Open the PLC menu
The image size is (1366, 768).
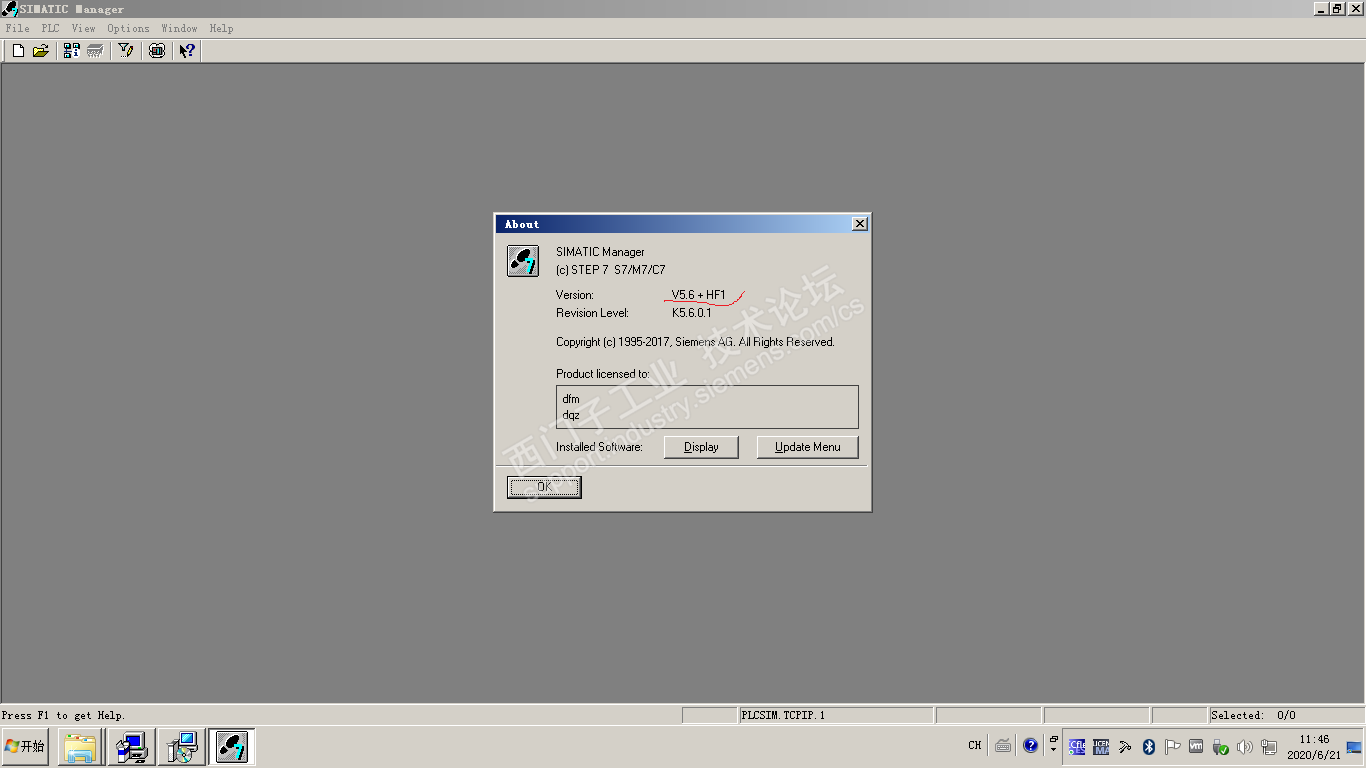point(51,28)
